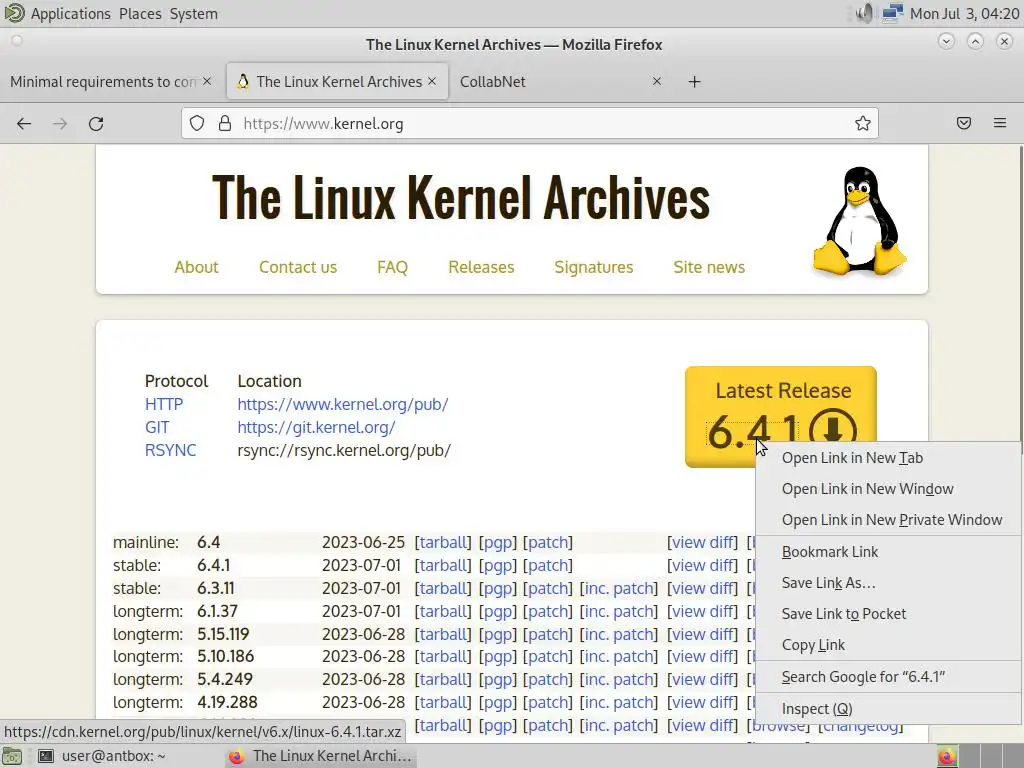Click the GIT protocol link
This screenshot has width=1024, height=768.
tap(157, 427)
